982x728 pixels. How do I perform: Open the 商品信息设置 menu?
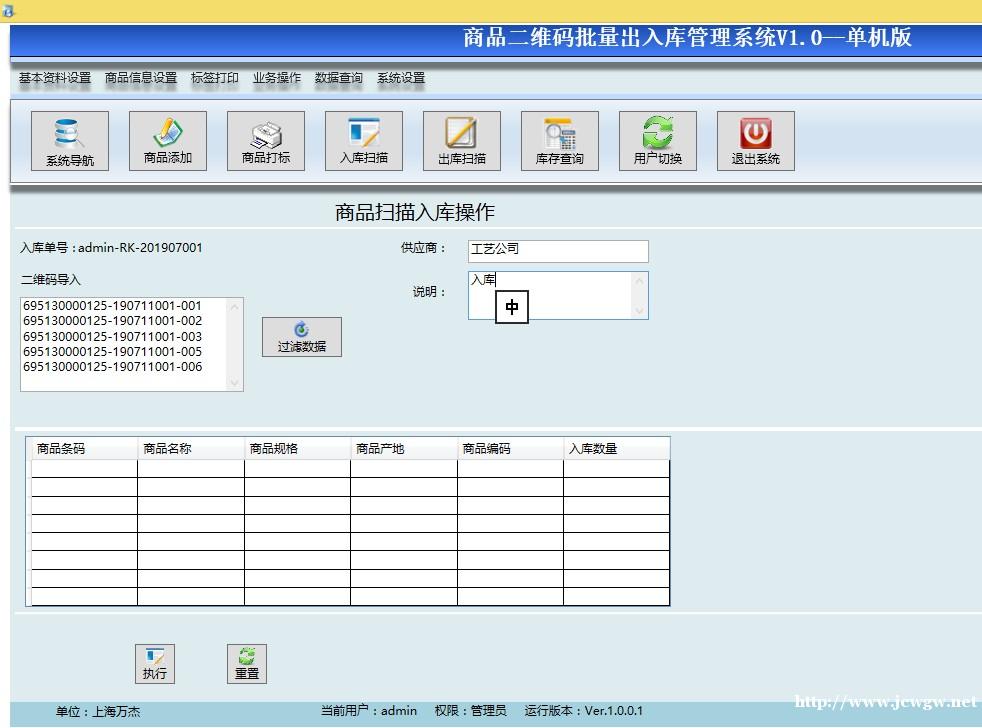(x=141, y=78)
